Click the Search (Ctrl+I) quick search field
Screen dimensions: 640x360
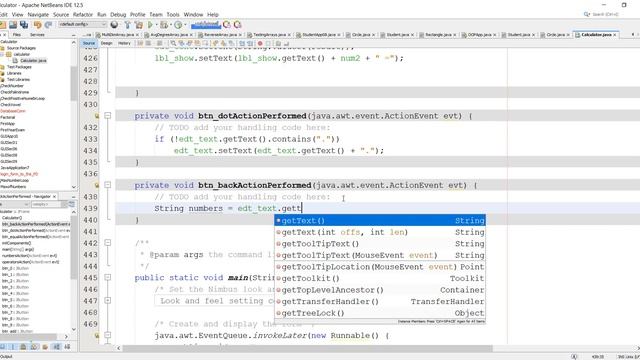pyautogui.click(x=604, y=14)
